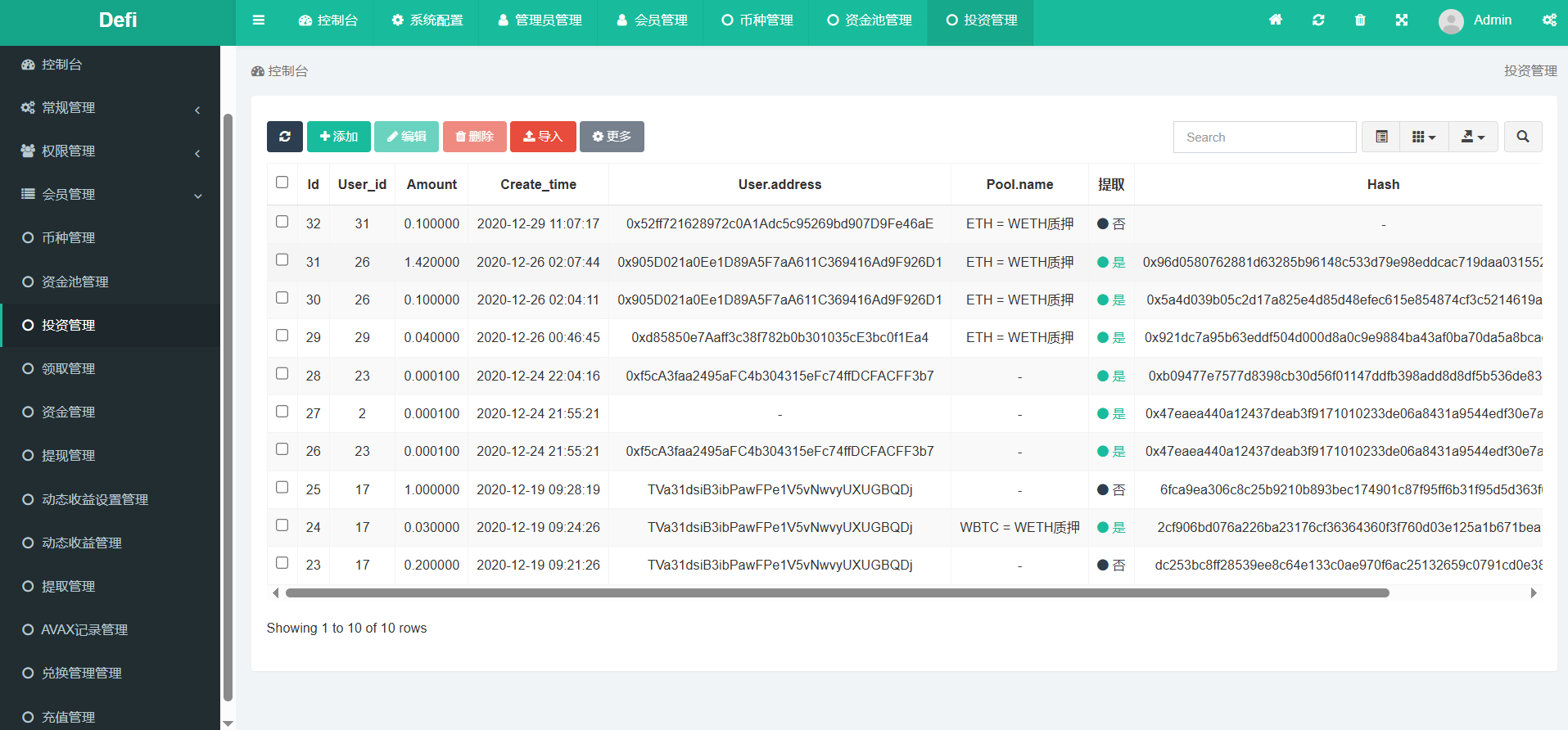Screen dimensions: 1568x730
Task: Open the settings cogs icon beside Admin
Action: tap(1549, 20)
